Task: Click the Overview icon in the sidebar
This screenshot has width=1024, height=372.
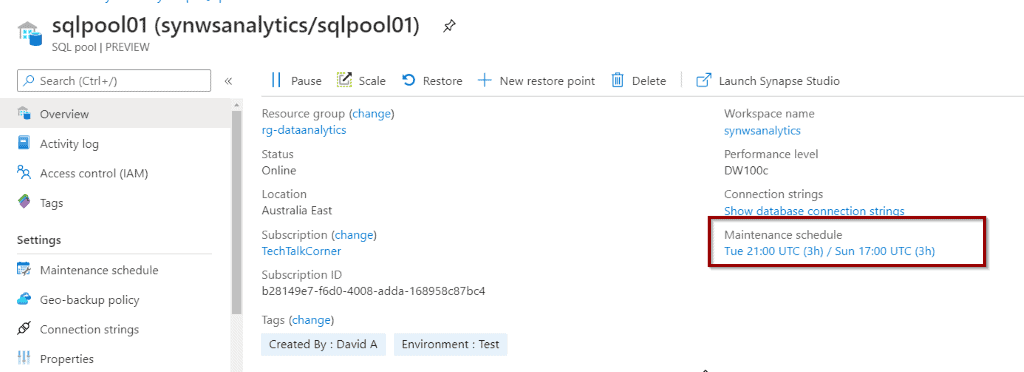Action: (x=24, y=114)
